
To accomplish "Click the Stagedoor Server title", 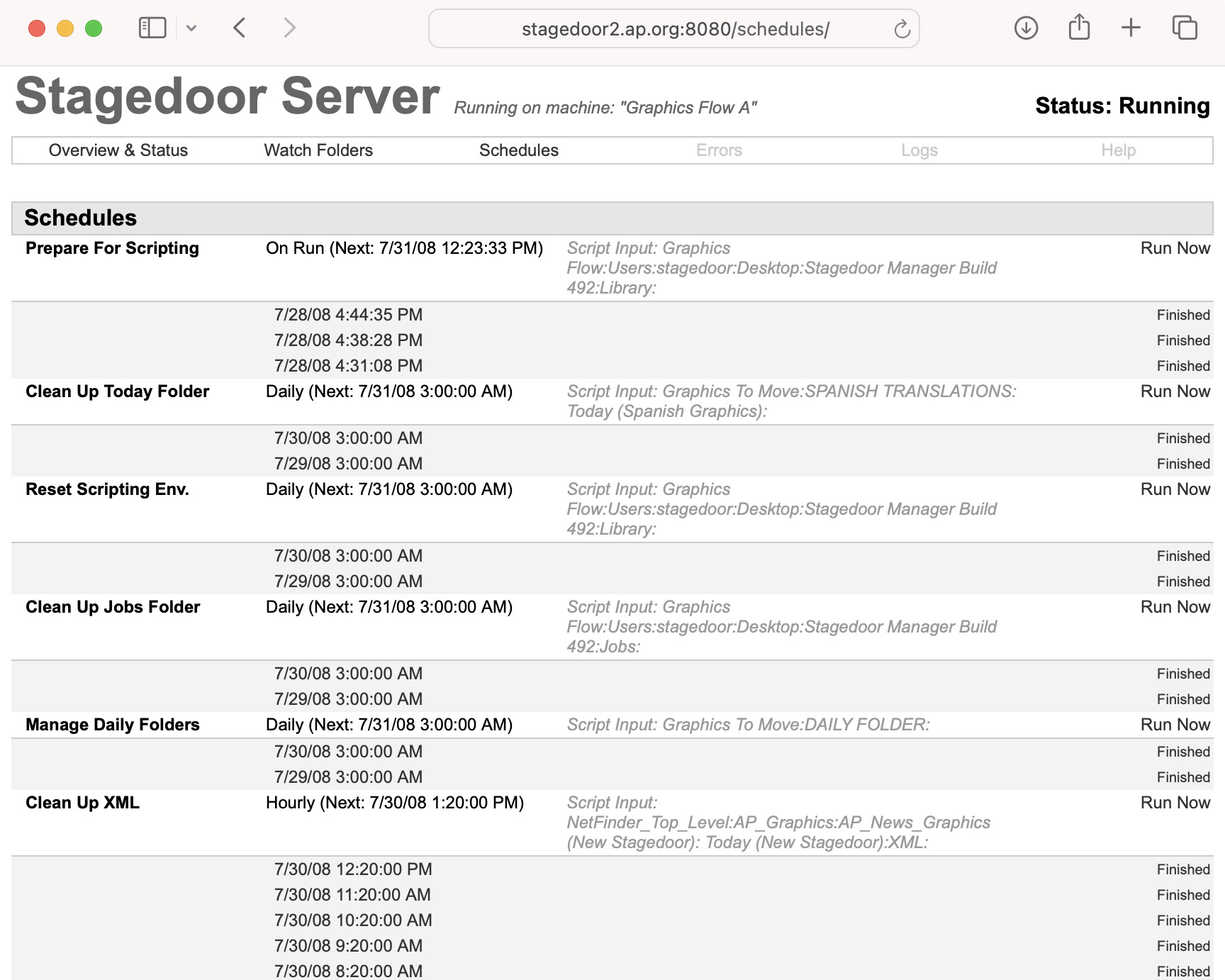I will pos(228,96).
